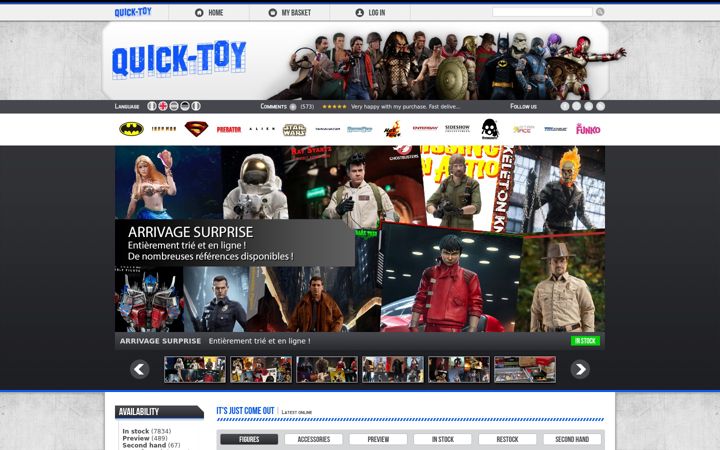The height and width of the screenshot is (450, 720).
Task: Click the green In Stock badge
Action: (x=585, y=341)
